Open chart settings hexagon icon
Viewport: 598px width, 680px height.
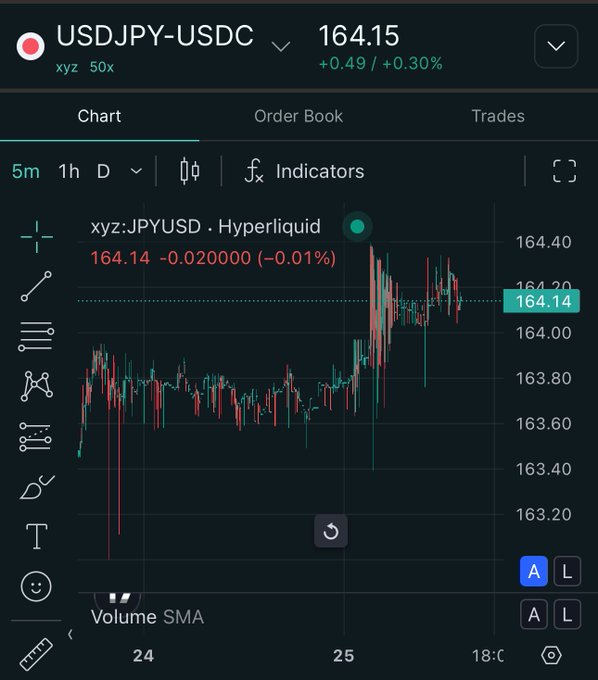552,655
